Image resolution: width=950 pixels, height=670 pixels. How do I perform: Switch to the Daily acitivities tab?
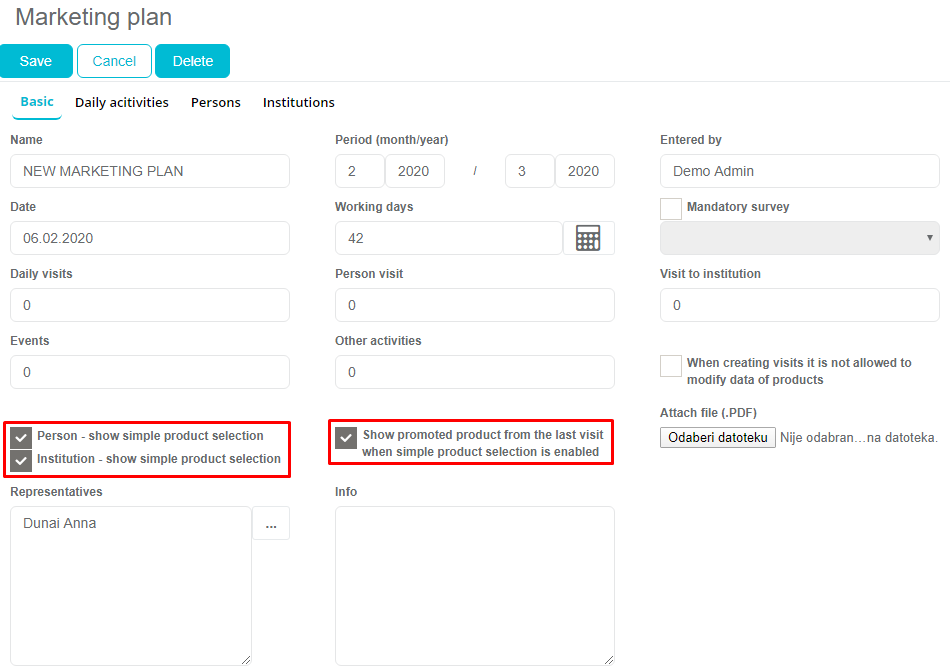coord(122,103)
